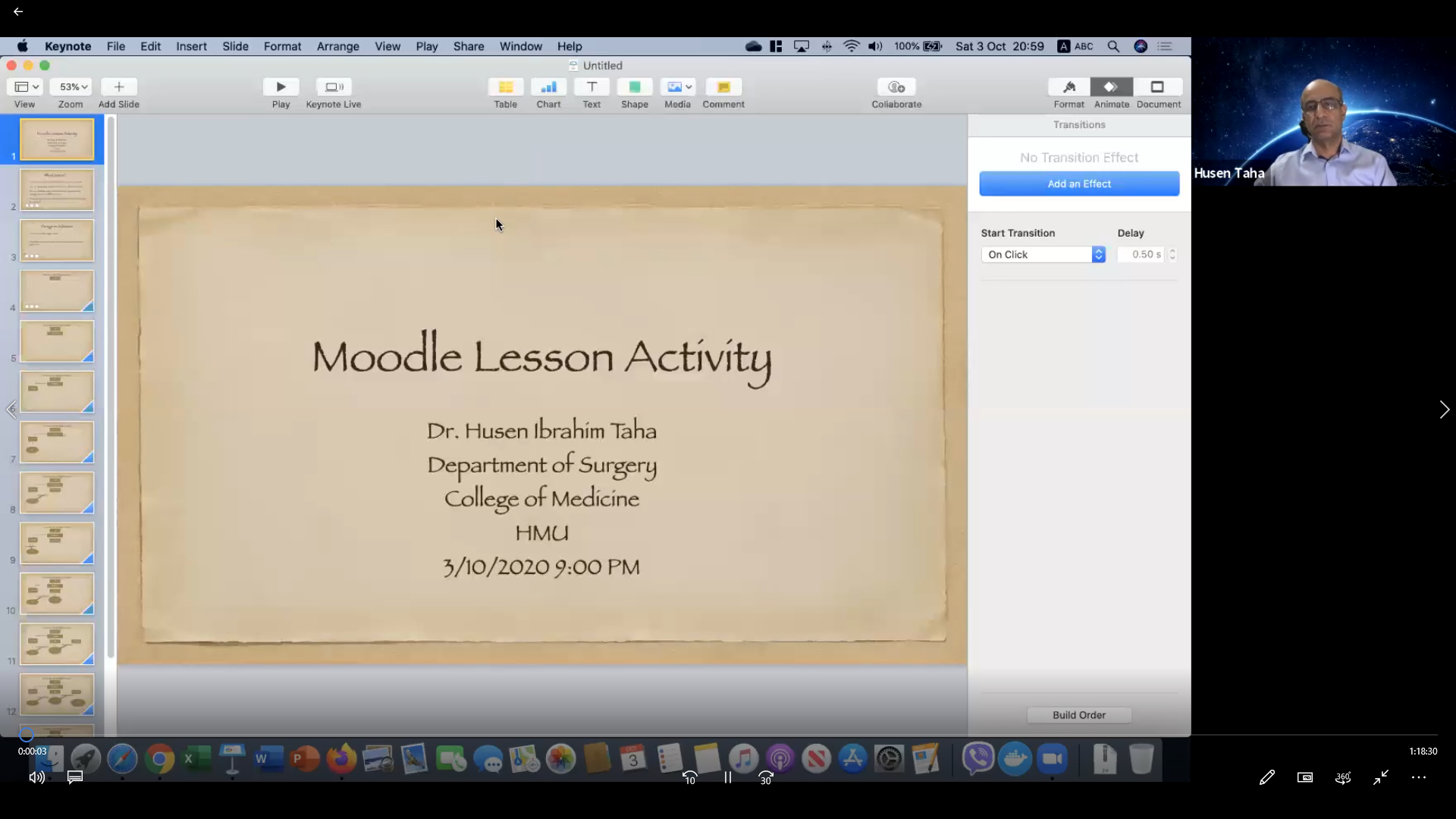Toggle player volume speaker icon
The height and width of the screenshot is (819, 1456).
point(36,777)
